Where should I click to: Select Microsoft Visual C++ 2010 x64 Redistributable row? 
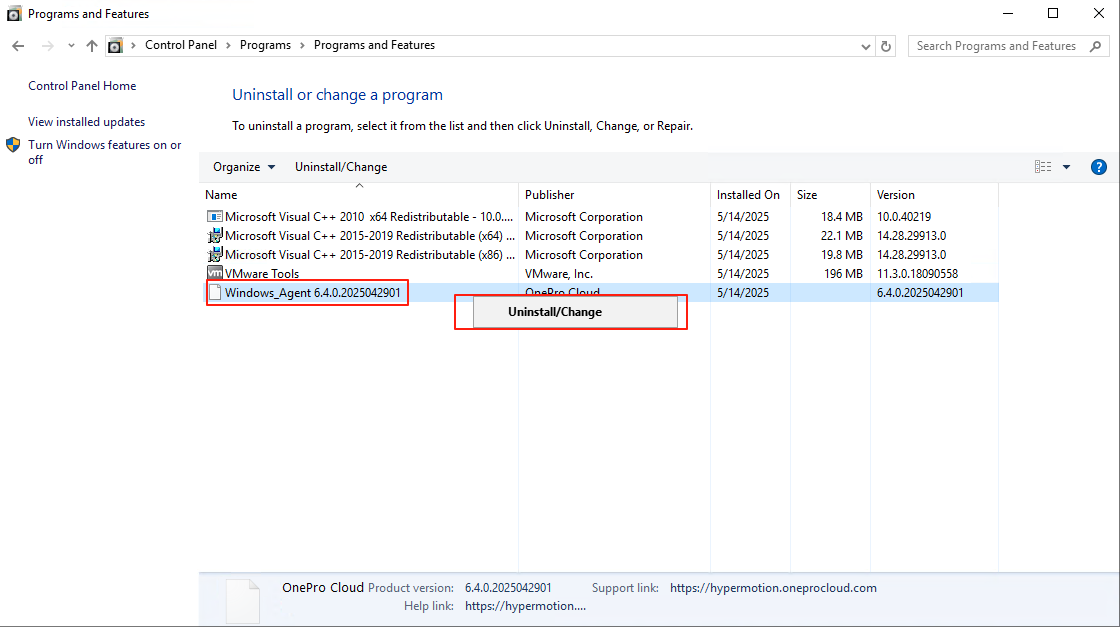click(x=599, y=216)
